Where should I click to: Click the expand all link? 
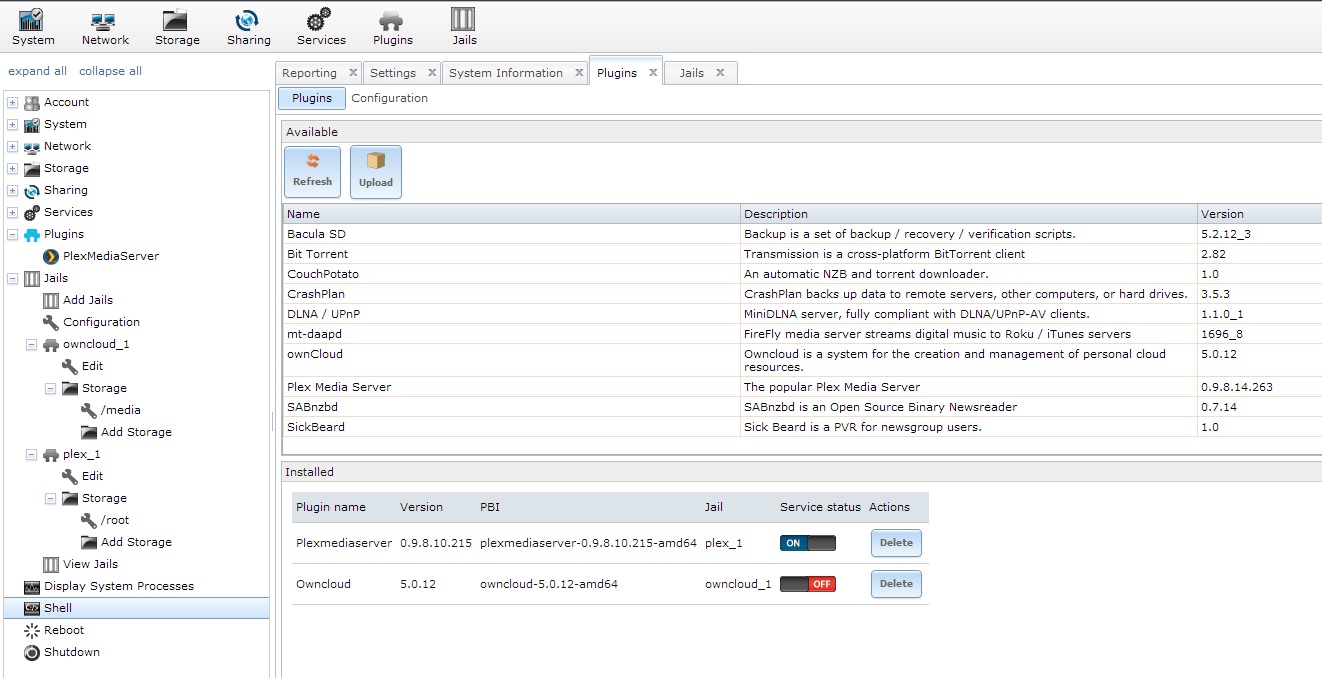pos(38,71)
